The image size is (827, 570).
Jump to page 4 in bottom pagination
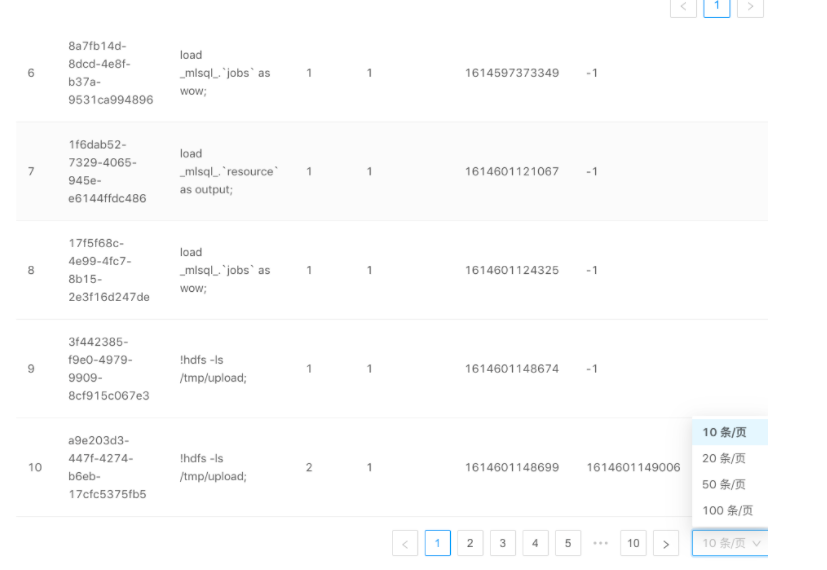point(535,543)
